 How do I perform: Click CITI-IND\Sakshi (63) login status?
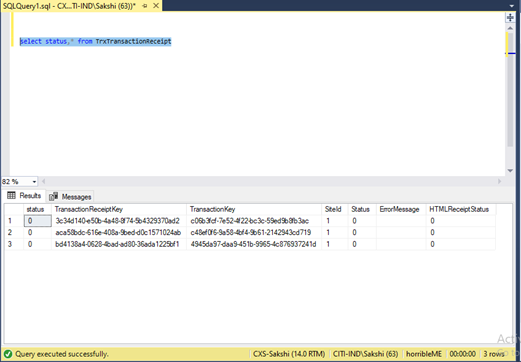pos(366,354)
